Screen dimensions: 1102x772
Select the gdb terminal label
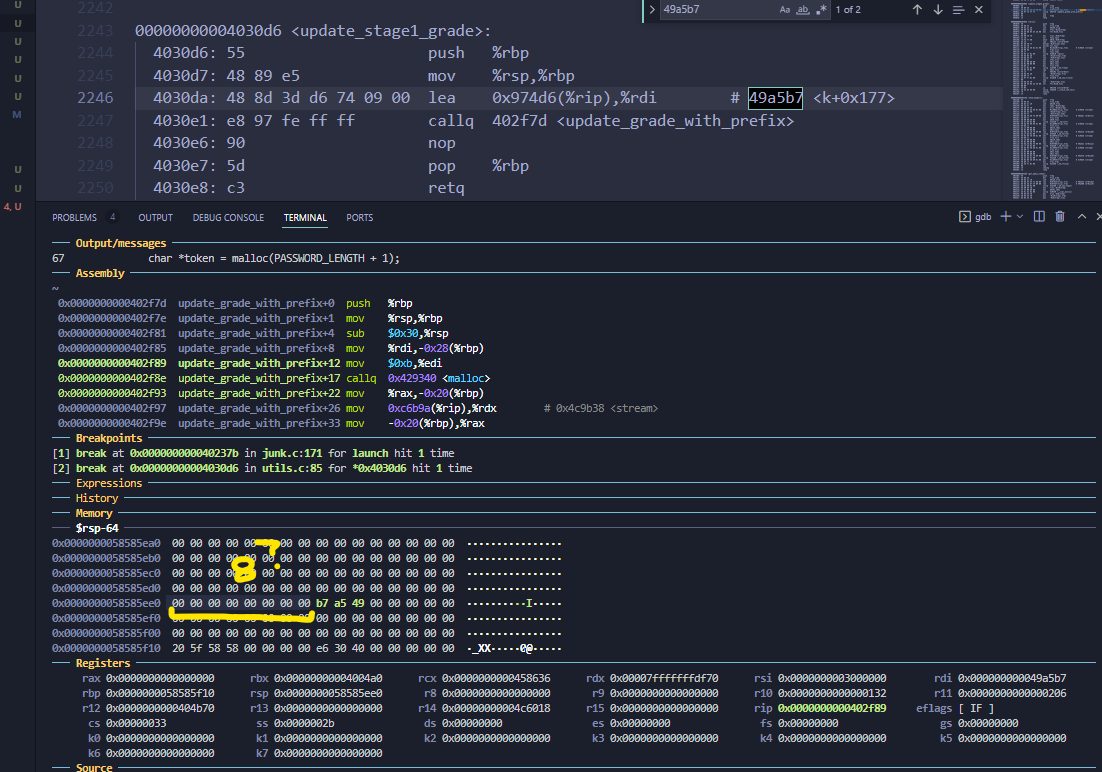[983, 217]
